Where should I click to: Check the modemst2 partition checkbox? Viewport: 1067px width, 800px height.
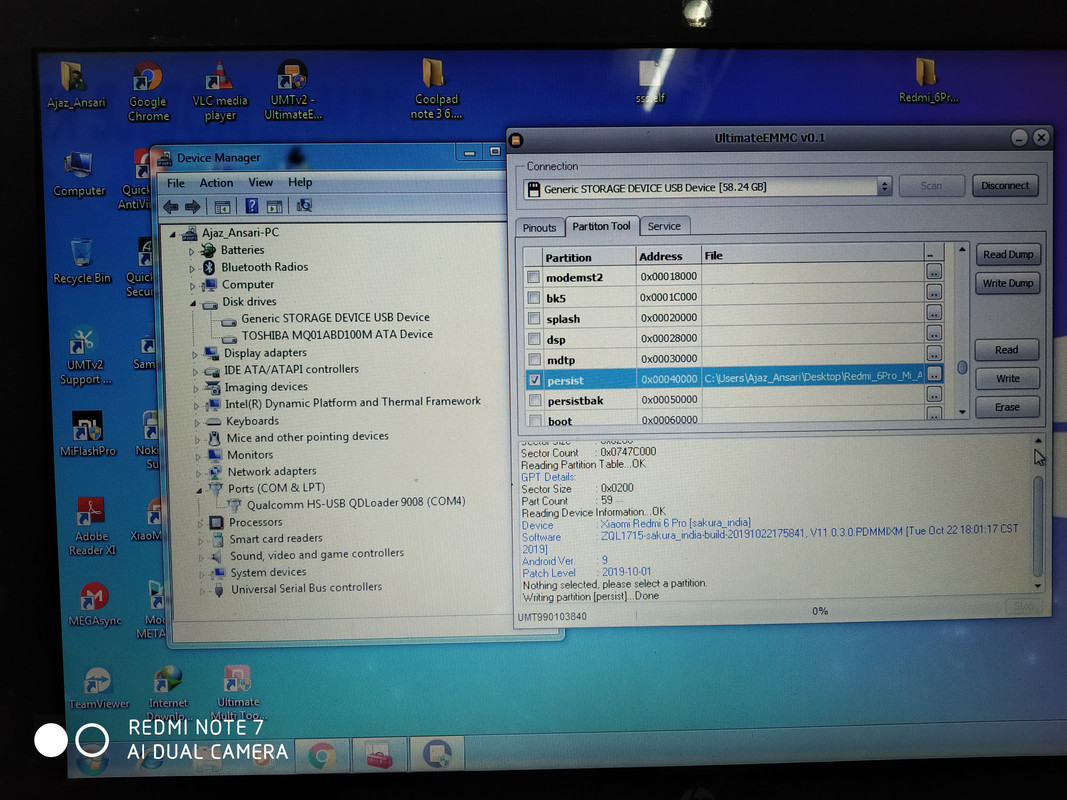pyautogui.click(x=534, y=277)
